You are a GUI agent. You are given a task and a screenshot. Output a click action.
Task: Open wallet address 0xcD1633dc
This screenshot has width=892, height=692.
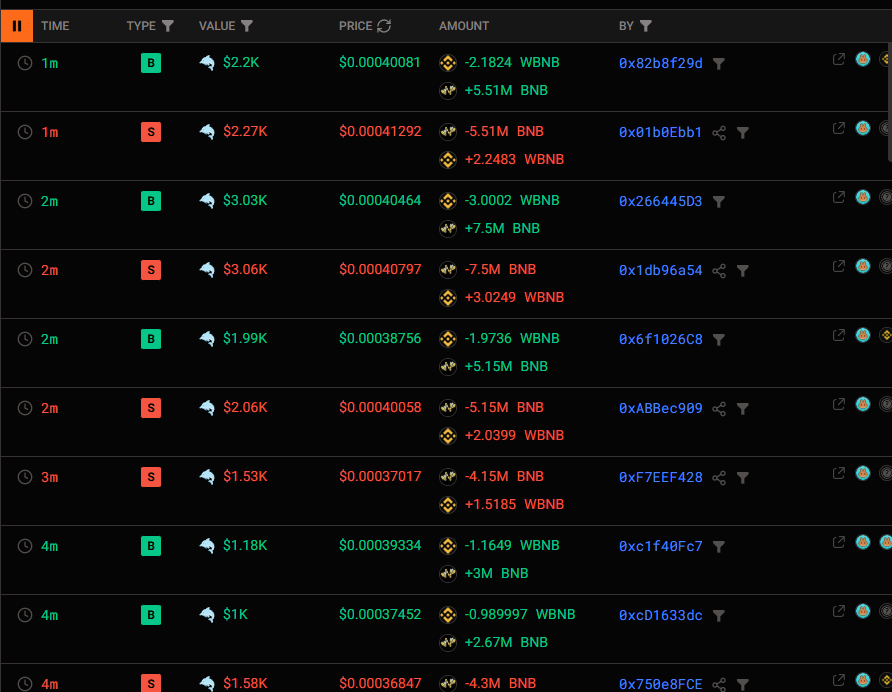(660, 615)
